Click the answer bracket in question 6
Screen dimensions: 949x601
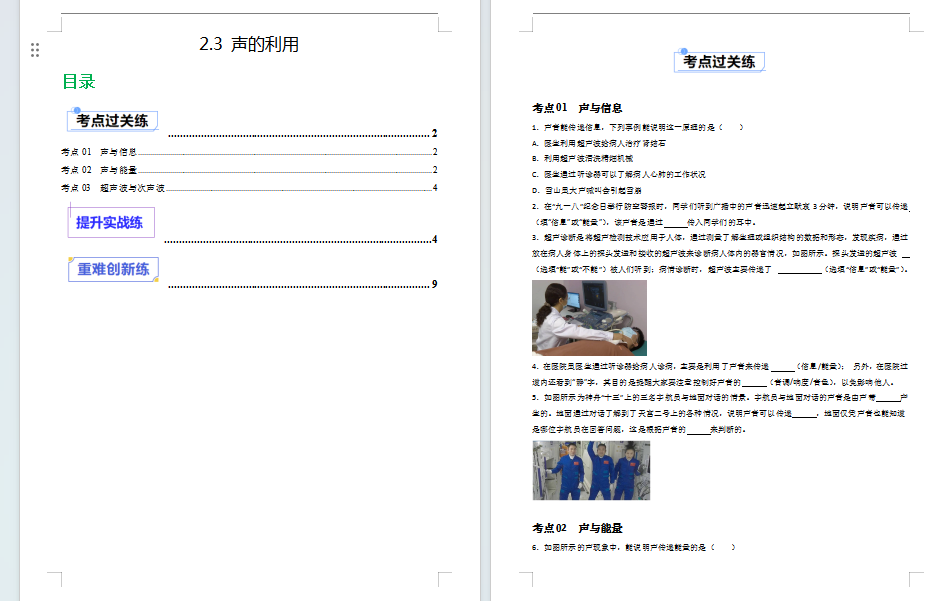click(x=722, y=548)
